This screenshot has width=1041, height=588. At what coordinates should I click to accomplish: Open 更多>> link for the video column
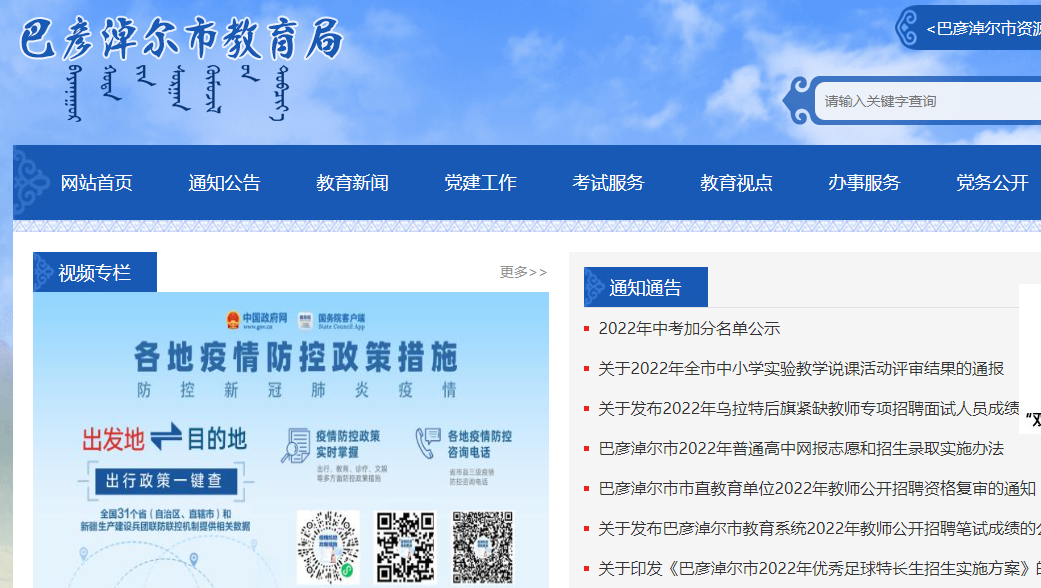coord(523,272)
